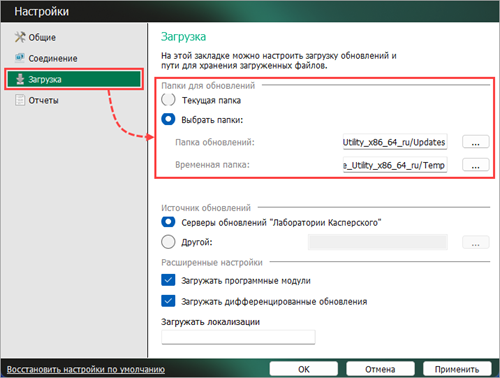500x378 pixels.
Task: Click the download icon beside Загрузка
Action: (x=20, y=79)
